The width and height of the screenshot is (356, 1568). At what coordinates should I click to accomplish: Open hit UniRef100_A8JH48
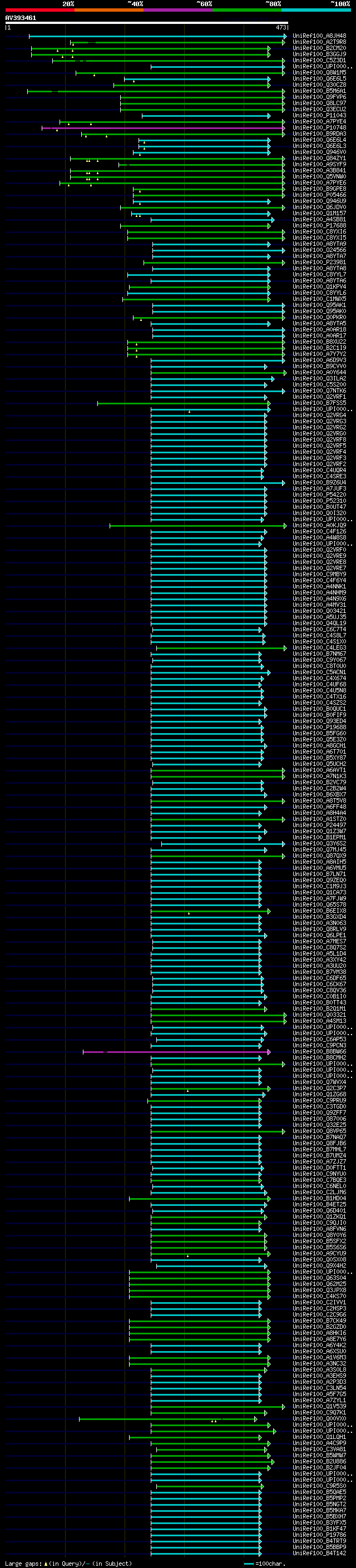319,36
